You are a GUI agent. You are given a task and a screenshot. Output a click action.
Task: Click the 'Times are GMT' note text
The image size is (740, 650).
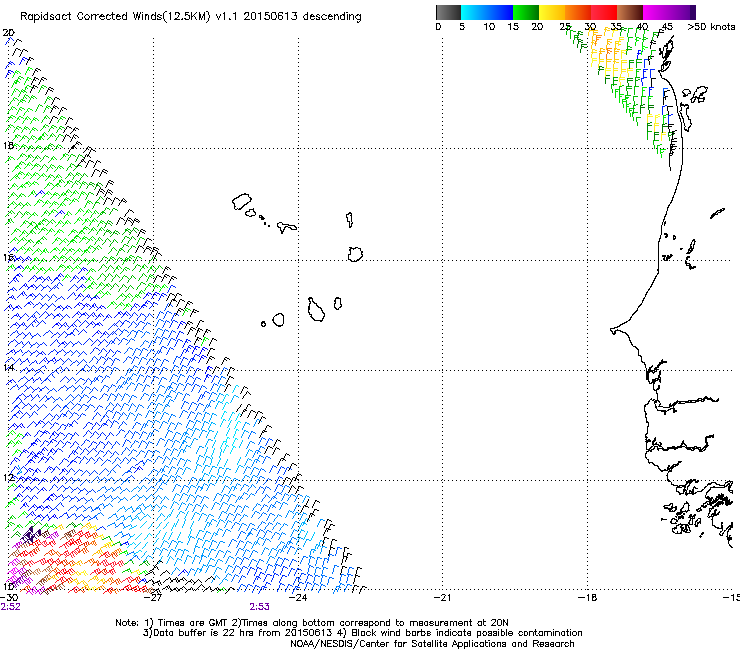pos(192,623)
